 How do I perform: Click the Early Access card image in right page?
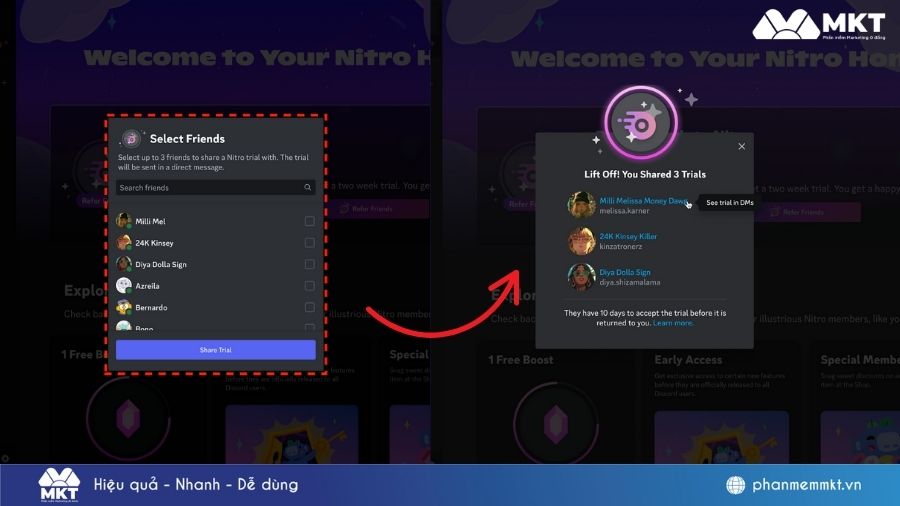coord(721,437)
